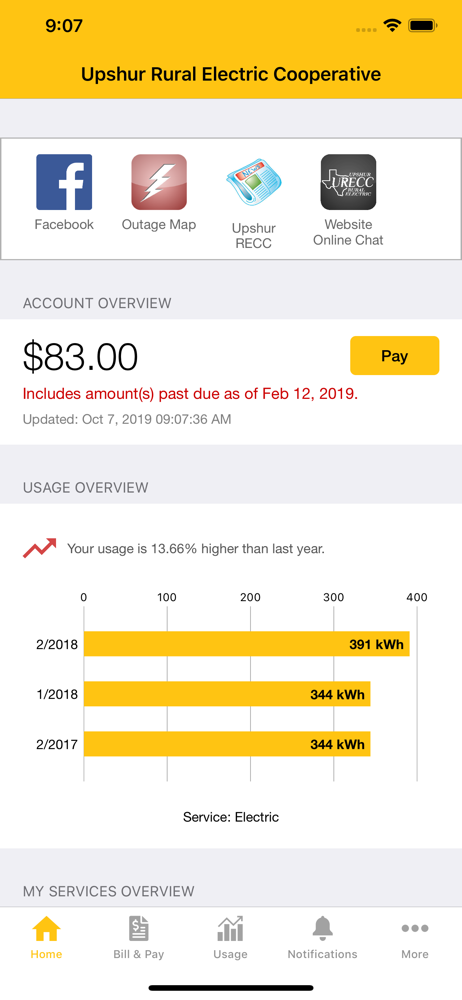Tap the past due warning text
The height and width of the screenshot is (1000, 462).
[190, 393]
